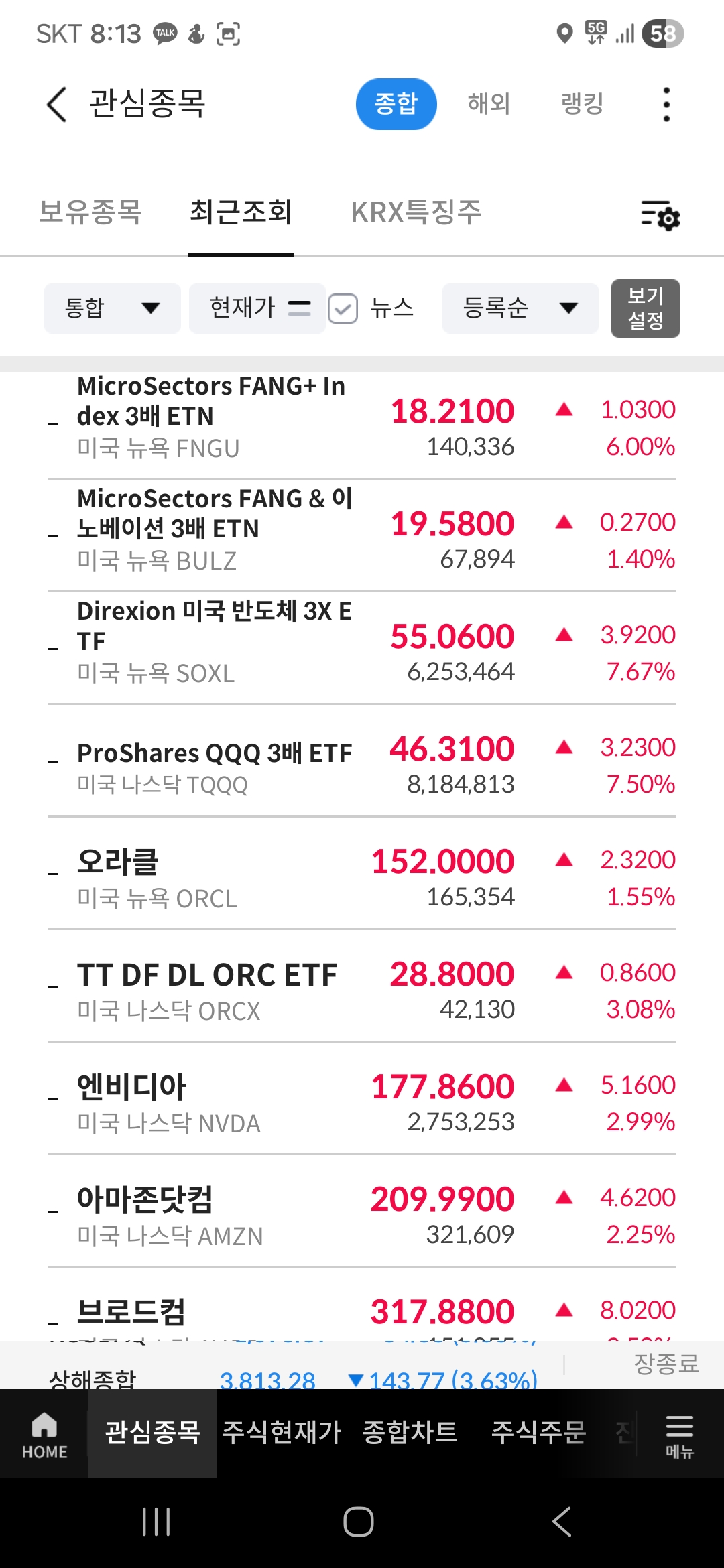Go to 주식주문 in bottom bar
The height and width of the screenshot is (1568, 724).
[x=538, y=1433]
